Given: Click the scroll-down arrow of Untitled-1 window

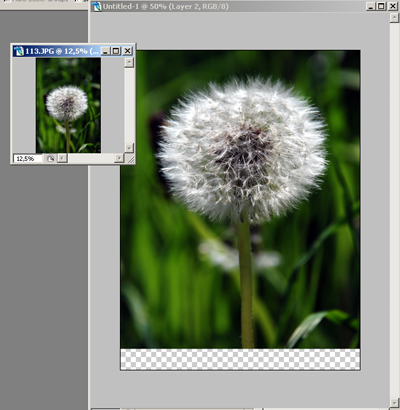Looking at the screenshot, I should click(394, 401).
